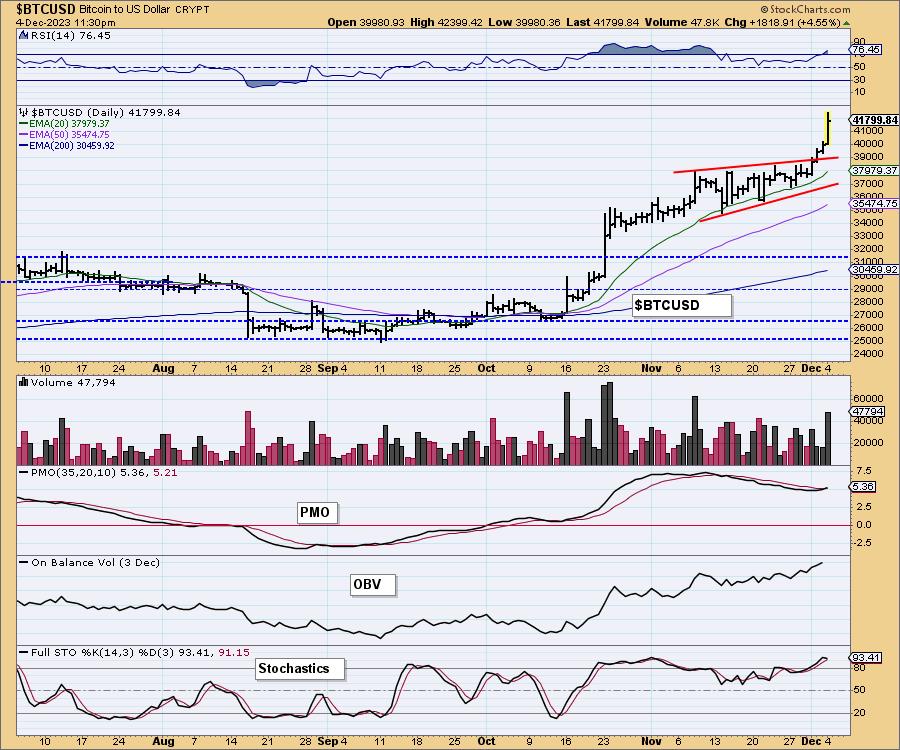This screenshot has height=750, width=900.
Task: Click the '4-Dec-2023 11:30pm' timestamp
Action: pos(65,22)
